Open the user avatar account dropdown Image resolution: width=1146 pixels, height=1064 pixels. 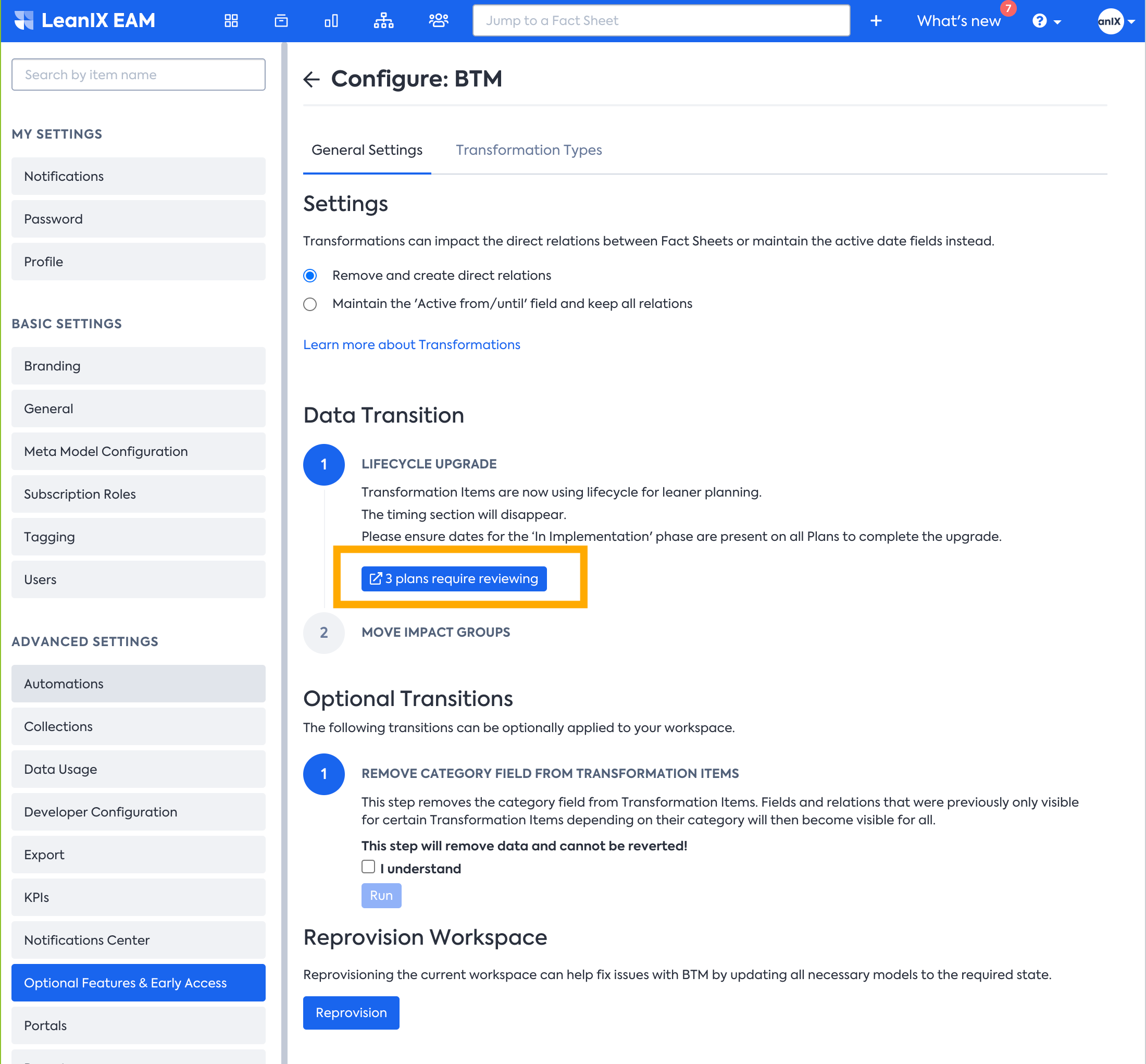click(1115, 21)
